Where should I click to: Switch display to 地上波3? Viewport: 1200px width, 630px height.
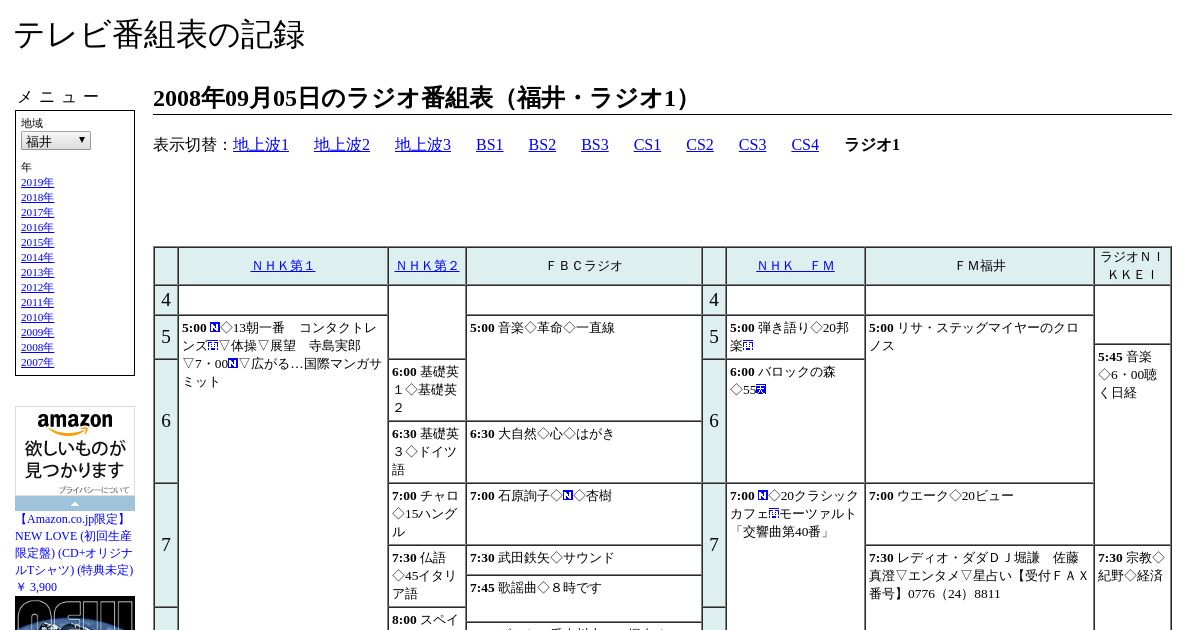pos(423,145)
